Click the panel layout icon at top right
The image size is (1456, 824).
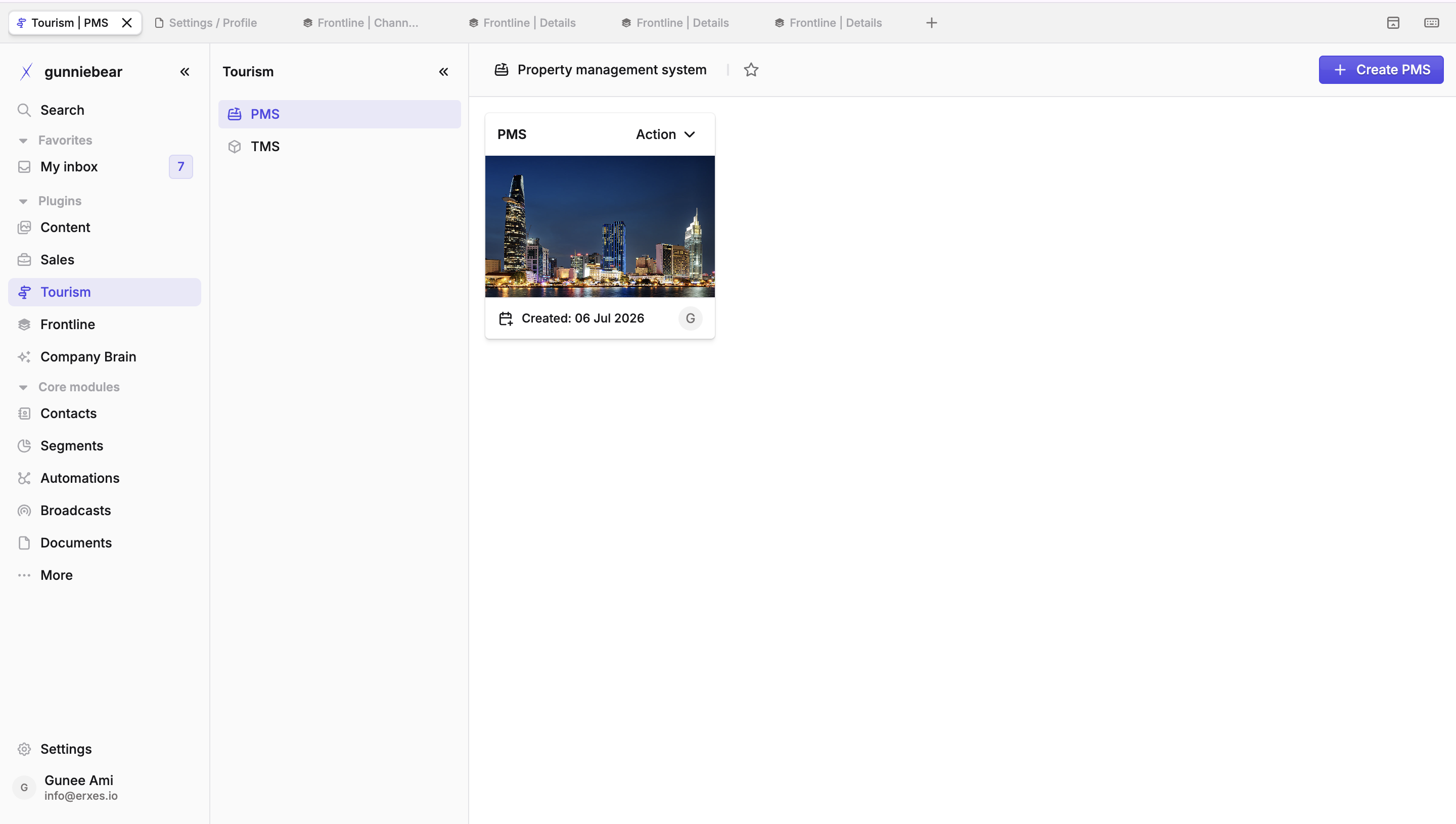[x=1393, y=23]
